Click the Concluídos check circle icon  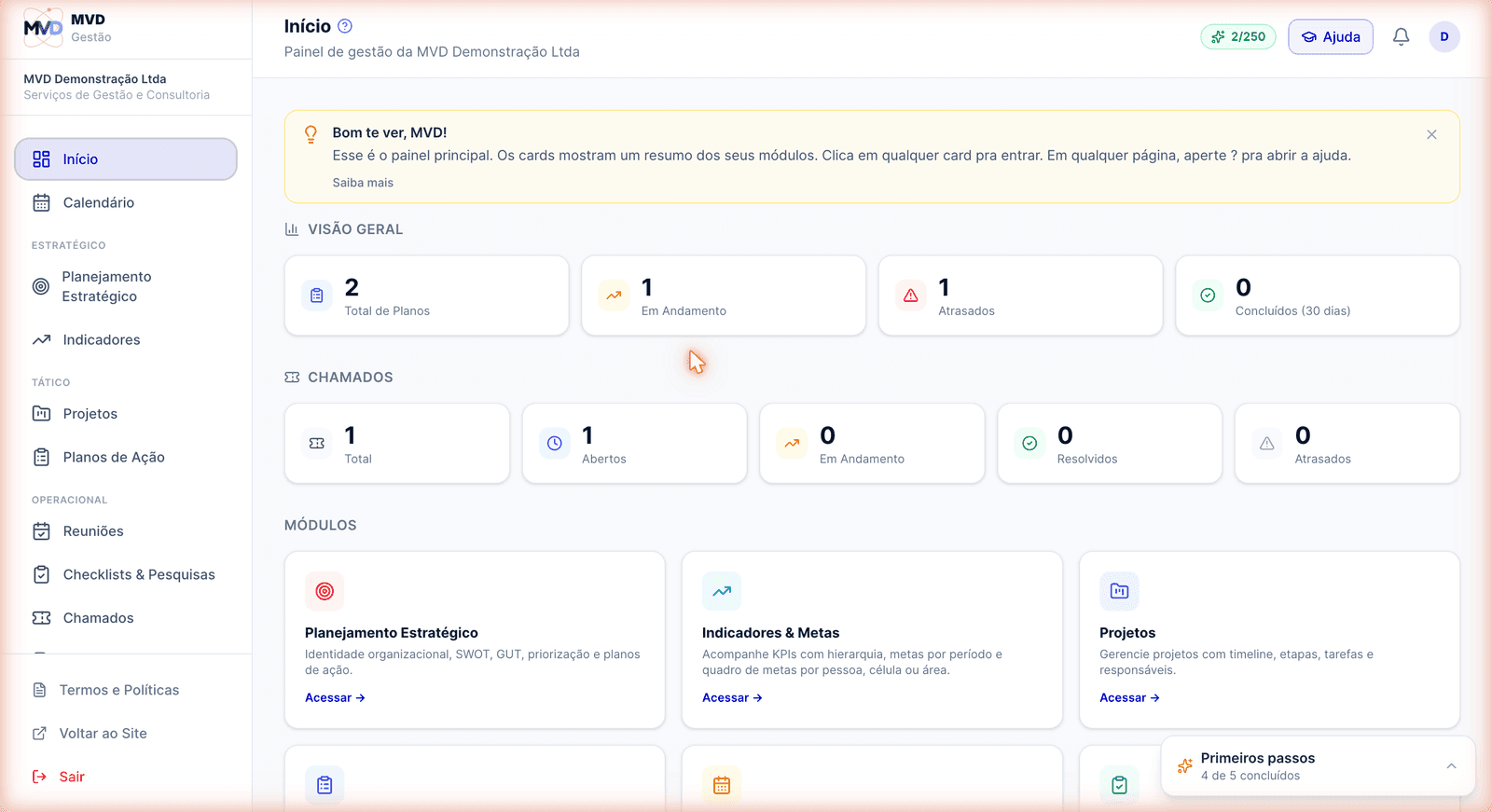click(1208, 296)
